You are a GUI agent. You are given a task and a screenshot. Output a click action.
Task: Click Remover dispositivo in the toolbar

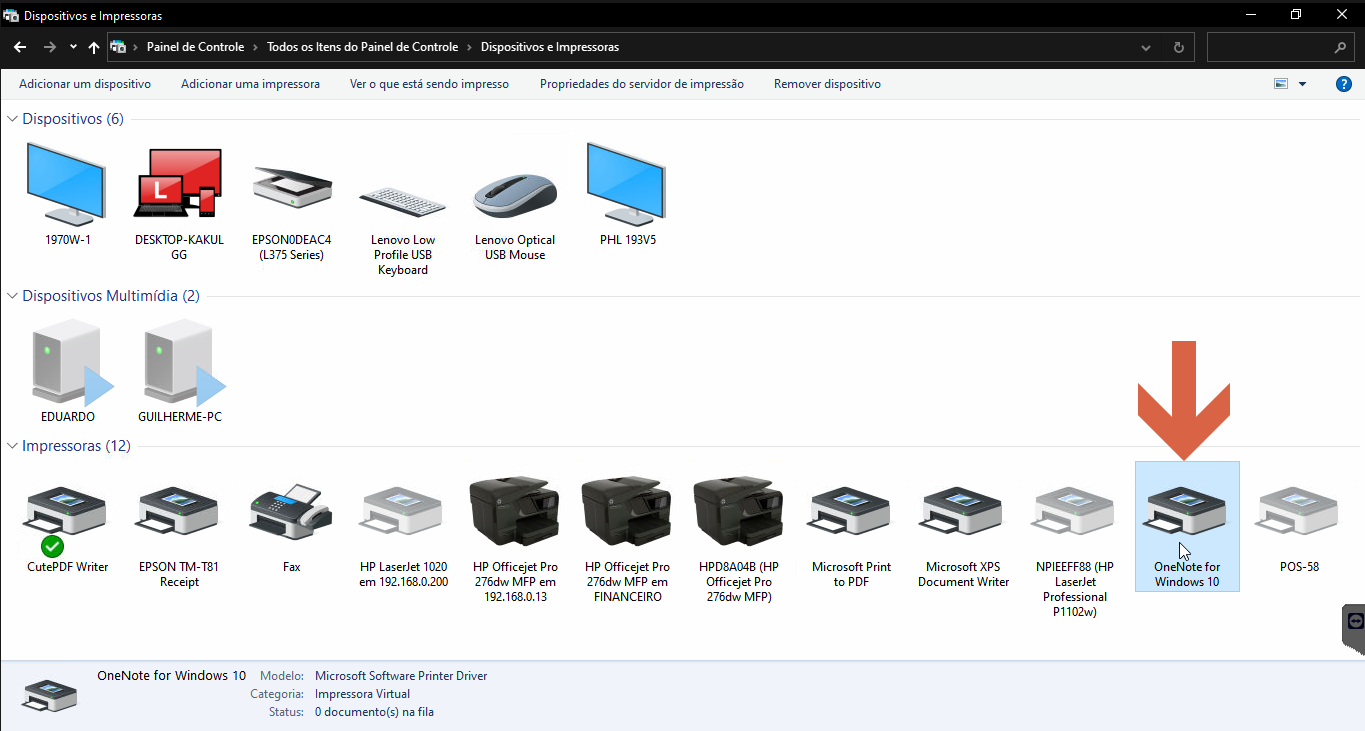point(827,84)
